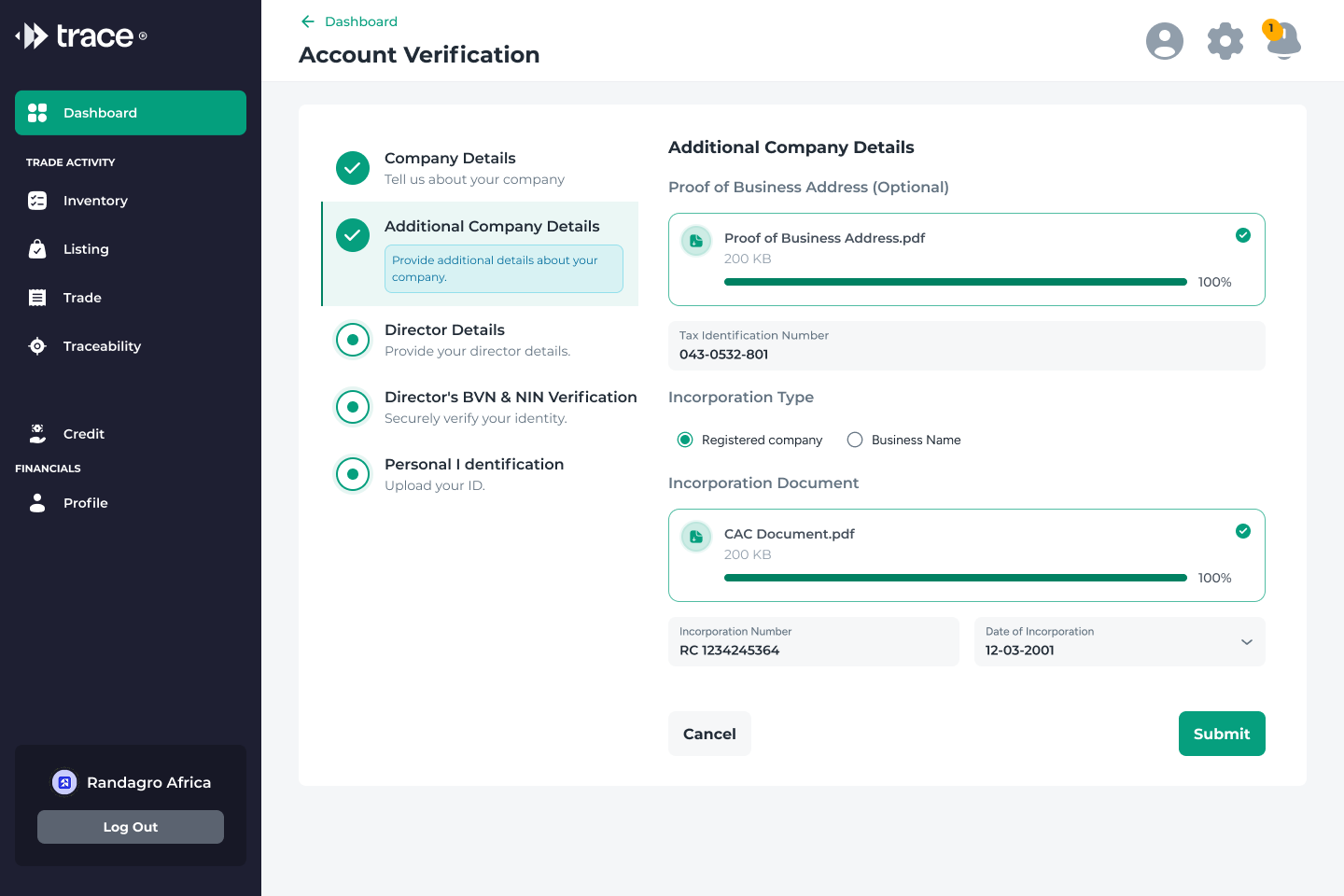The height and width of the screenshot is (896, 1344).
Task: Click the Traceability target icon
Action: click(37, 346)
